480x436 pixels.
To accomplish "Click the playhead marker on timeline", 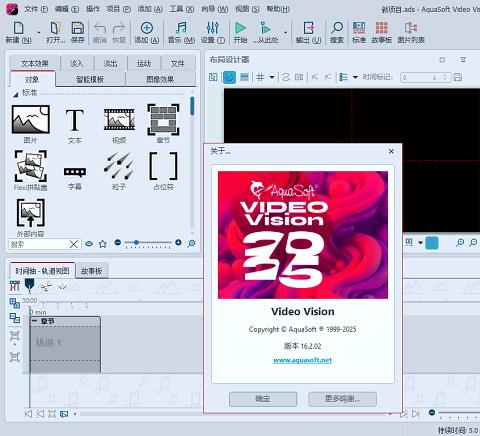I will tap(30, 285).
